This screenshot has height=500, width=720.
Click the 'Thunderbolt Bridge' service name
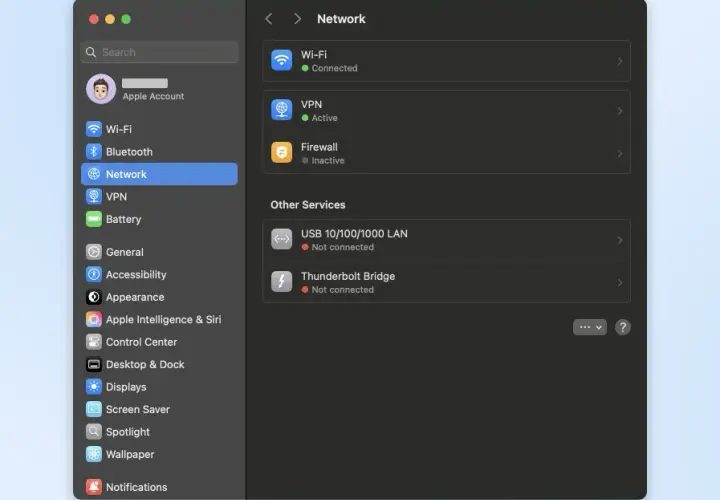pos(348,276)
